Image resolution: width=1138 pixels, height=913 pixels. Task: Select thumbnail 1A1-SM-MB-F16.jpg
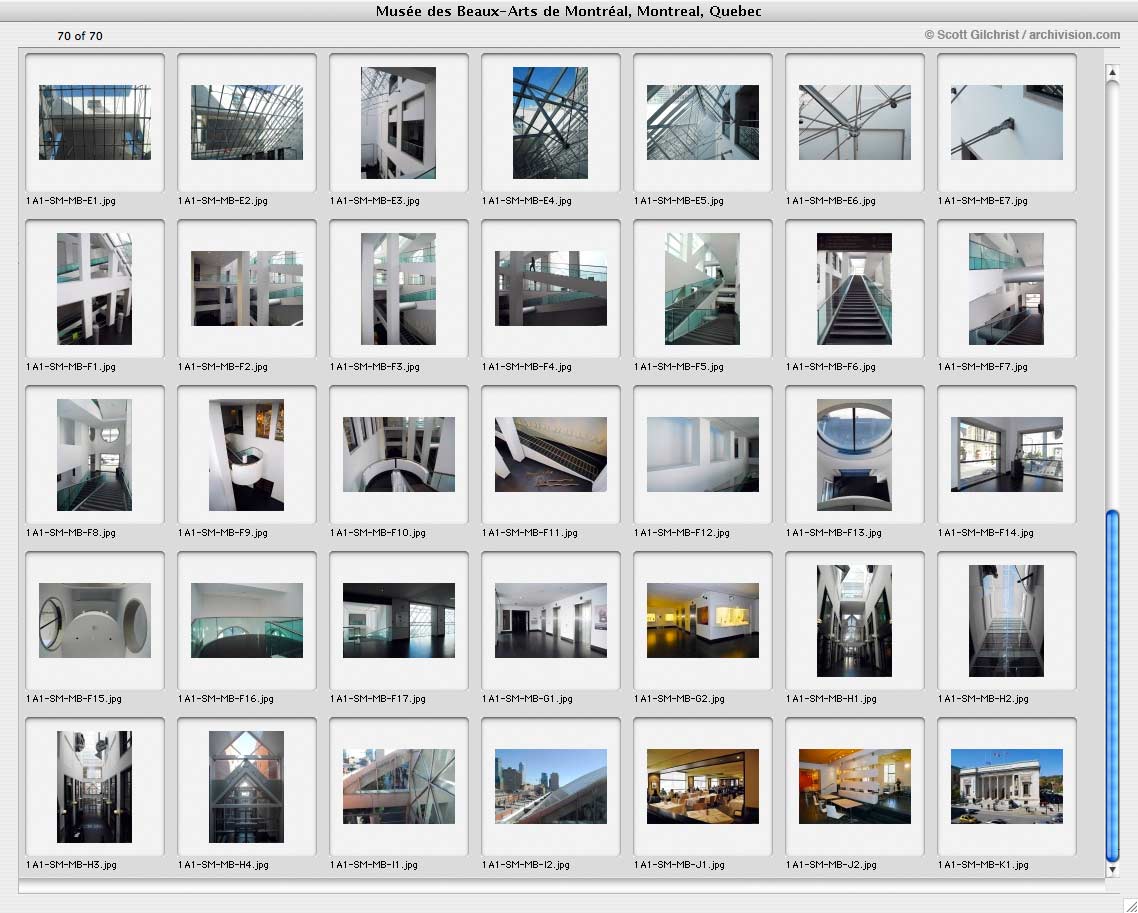[247, 621]
